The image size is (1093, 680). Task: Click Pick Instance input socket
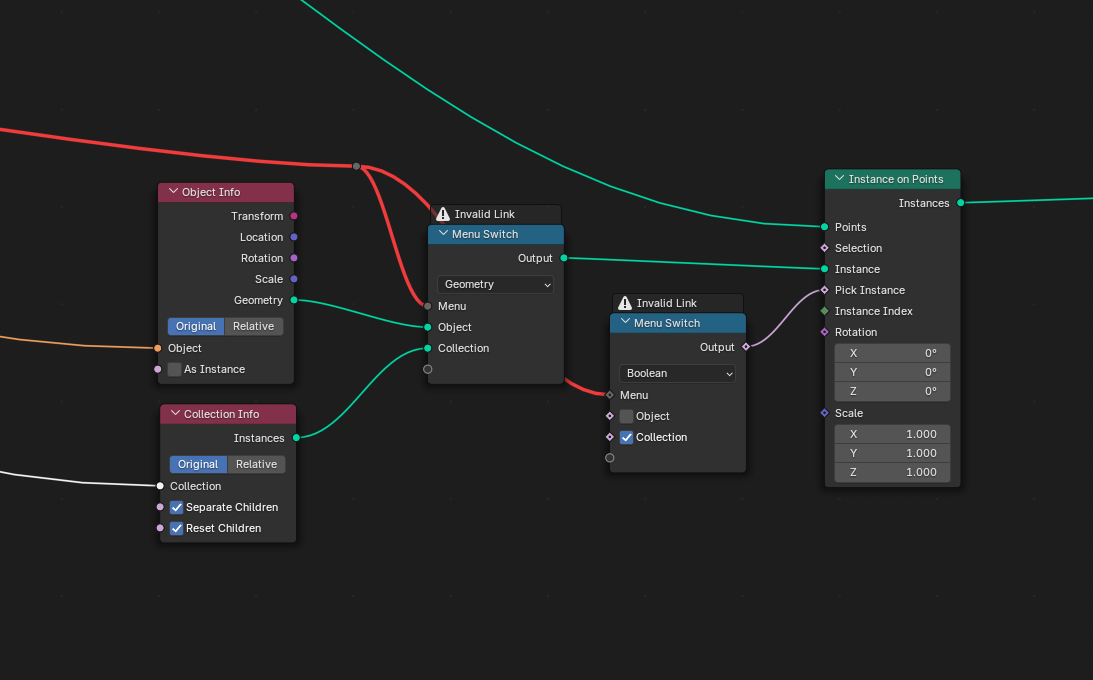click(825, 290)
